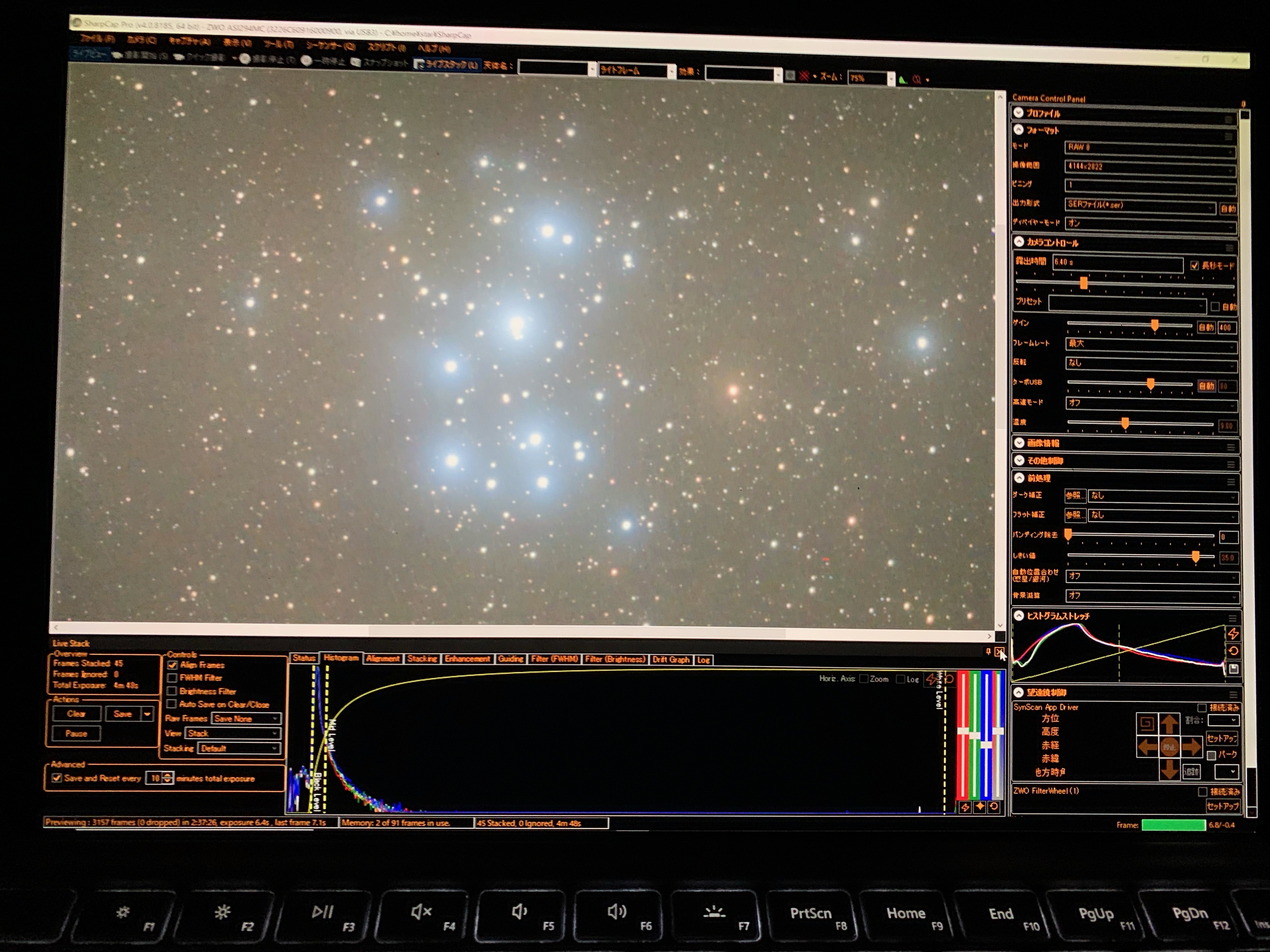Screen dimensions: 1270x952
Task: Open the Stacking Default dropdown
Action: pos(239,748)
